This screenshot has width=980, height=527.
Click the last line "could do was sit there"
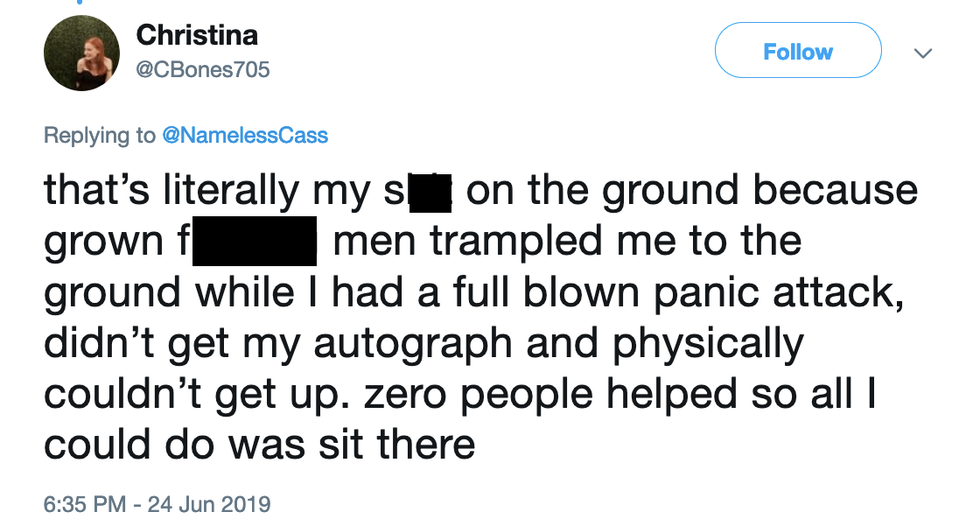point(259,446)
